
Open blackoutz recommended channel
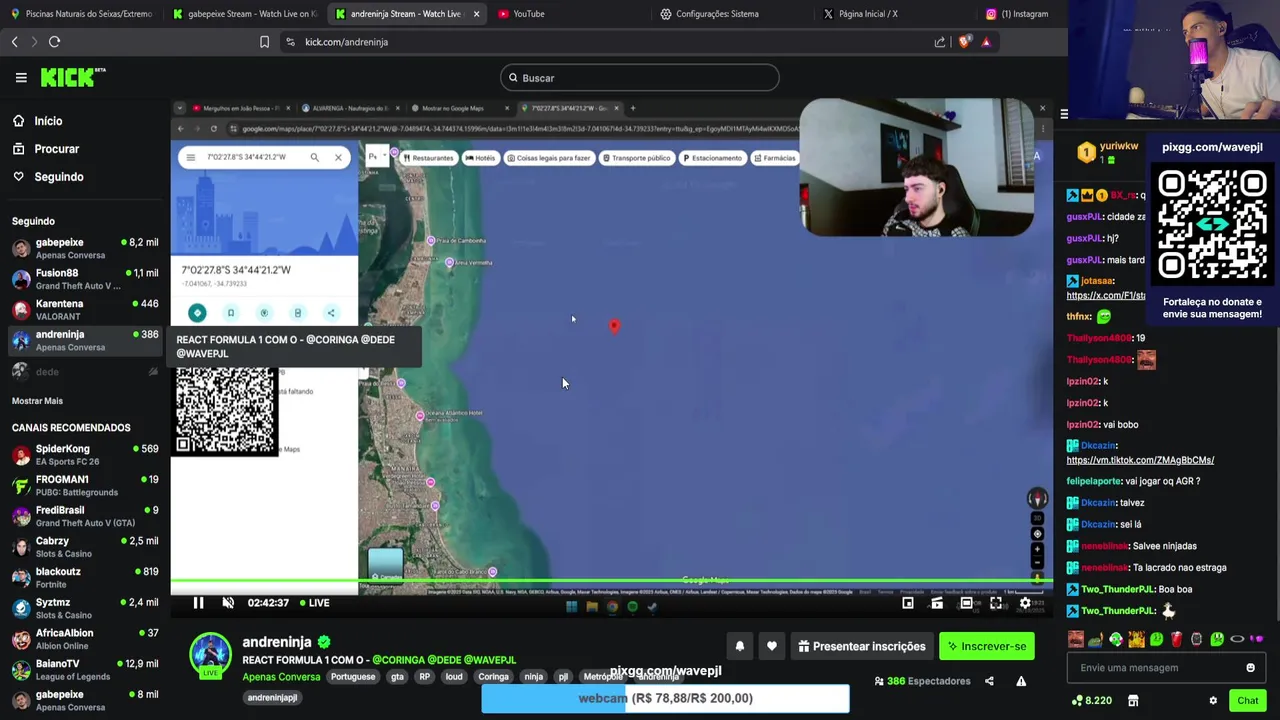click(85, 578)
